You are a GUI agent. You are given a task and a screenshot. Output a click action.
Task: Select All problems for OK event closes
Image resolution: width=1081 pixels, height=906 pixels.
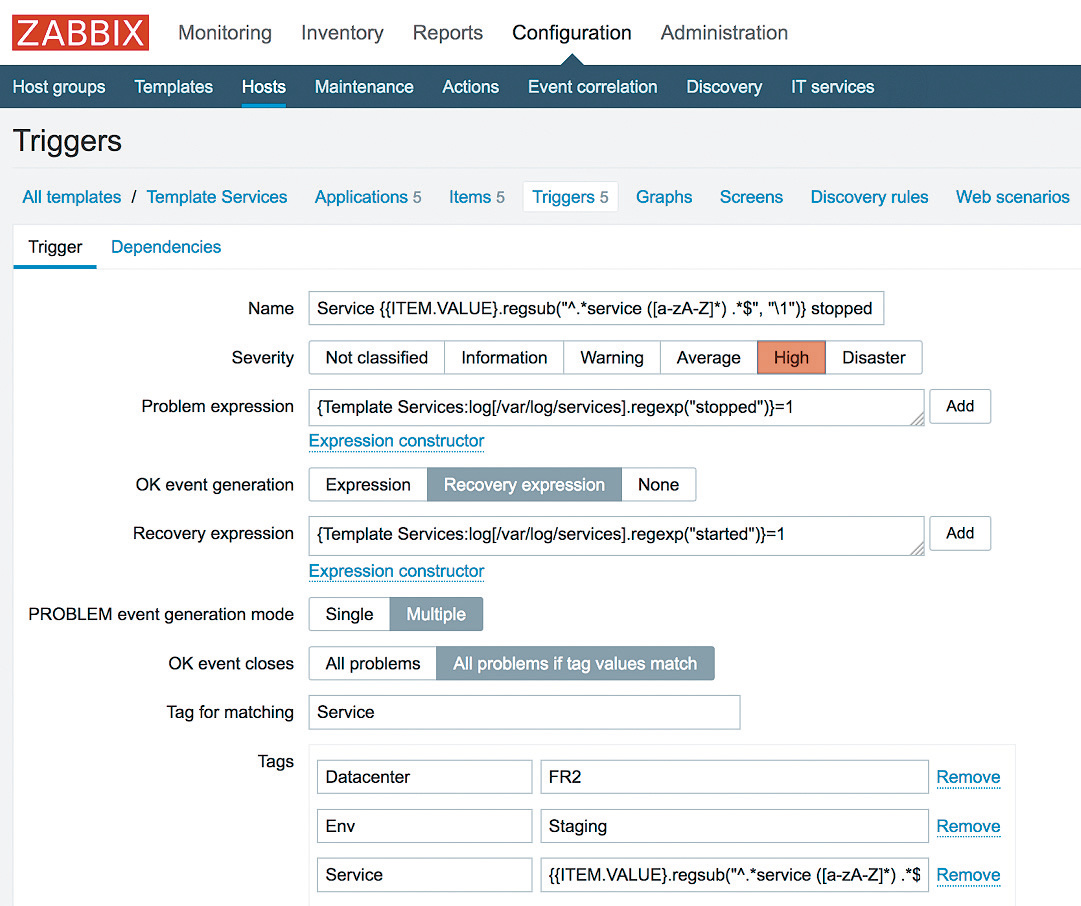(373, 663)
